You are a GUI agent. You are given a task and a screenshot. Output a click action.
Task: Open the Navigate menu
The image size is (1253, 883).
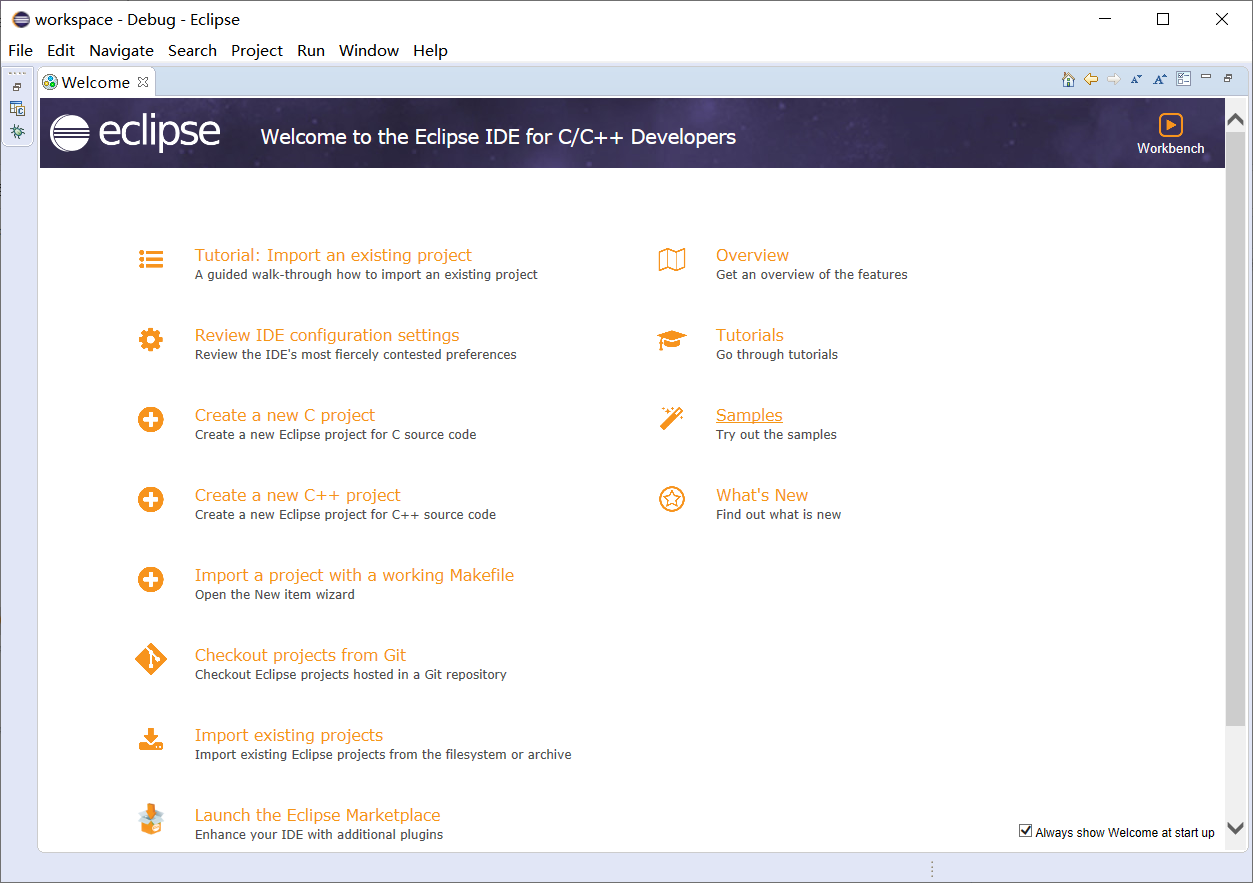[121, 50]
